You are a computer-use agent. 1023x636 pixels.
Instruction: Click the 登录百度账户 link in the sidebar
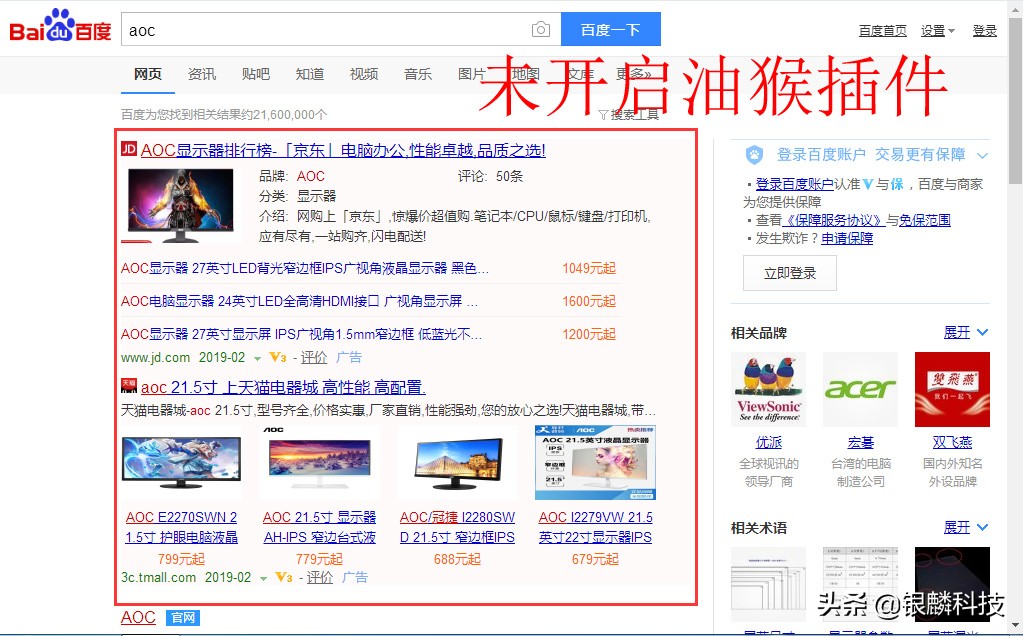[x=795, y=185]
